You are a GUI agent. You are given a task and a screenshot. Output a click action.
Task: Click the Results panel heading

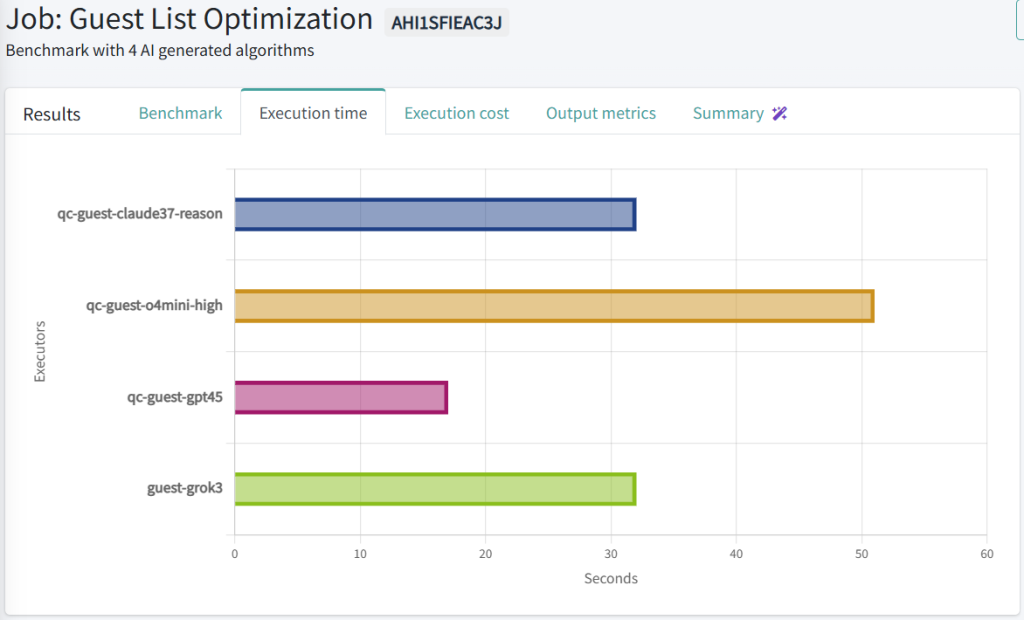pos(52,114)
